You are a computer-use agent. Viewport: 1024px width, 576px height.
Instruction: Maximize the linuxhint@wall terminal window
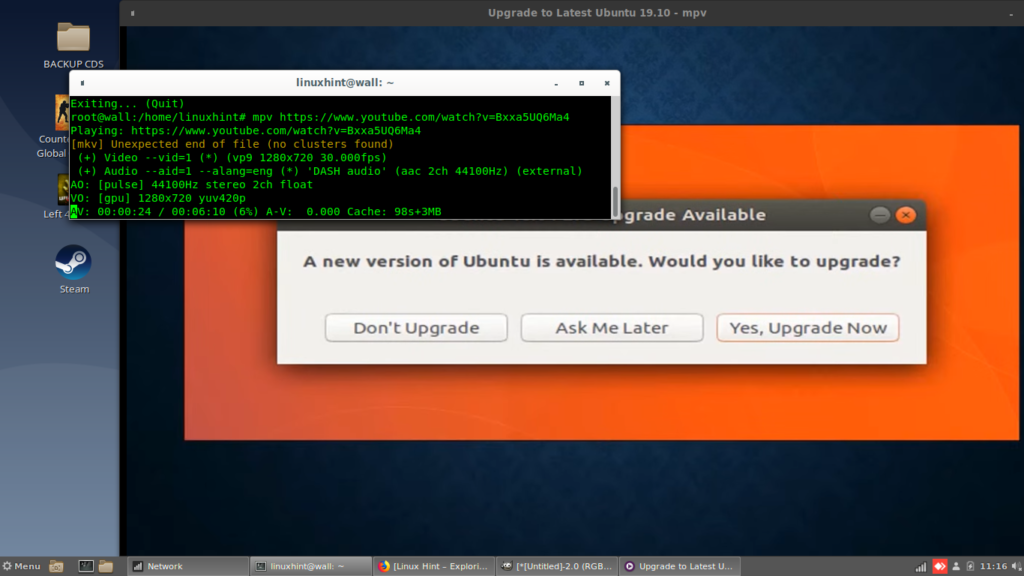[581, 83]
